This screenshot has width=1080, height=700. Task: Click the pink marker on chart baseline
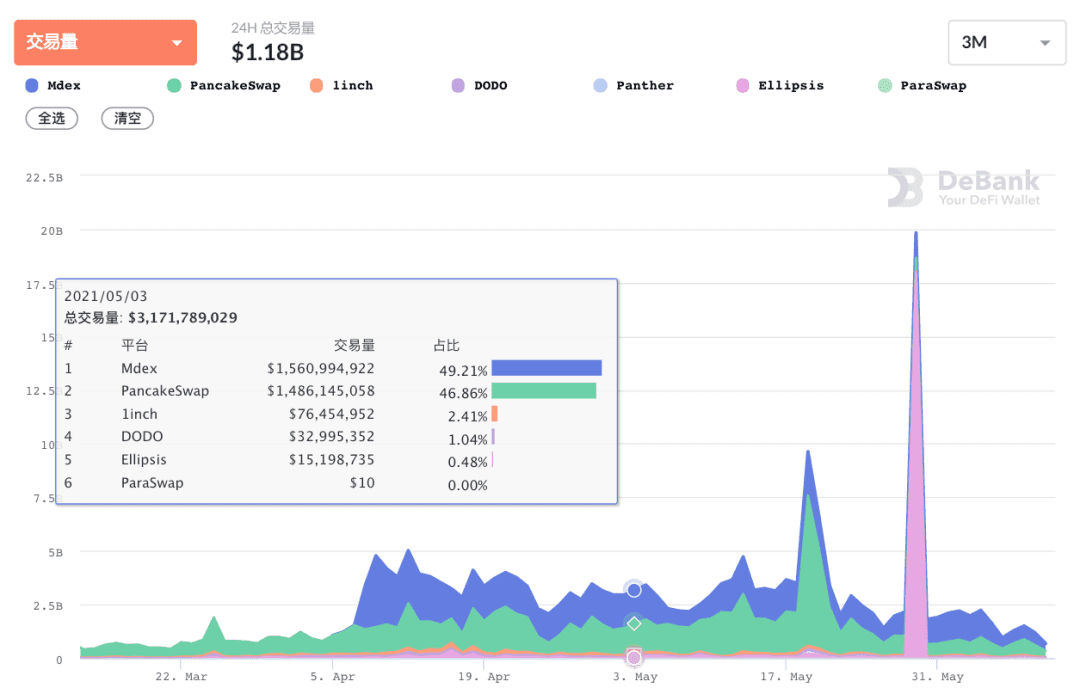click(634, 657)
